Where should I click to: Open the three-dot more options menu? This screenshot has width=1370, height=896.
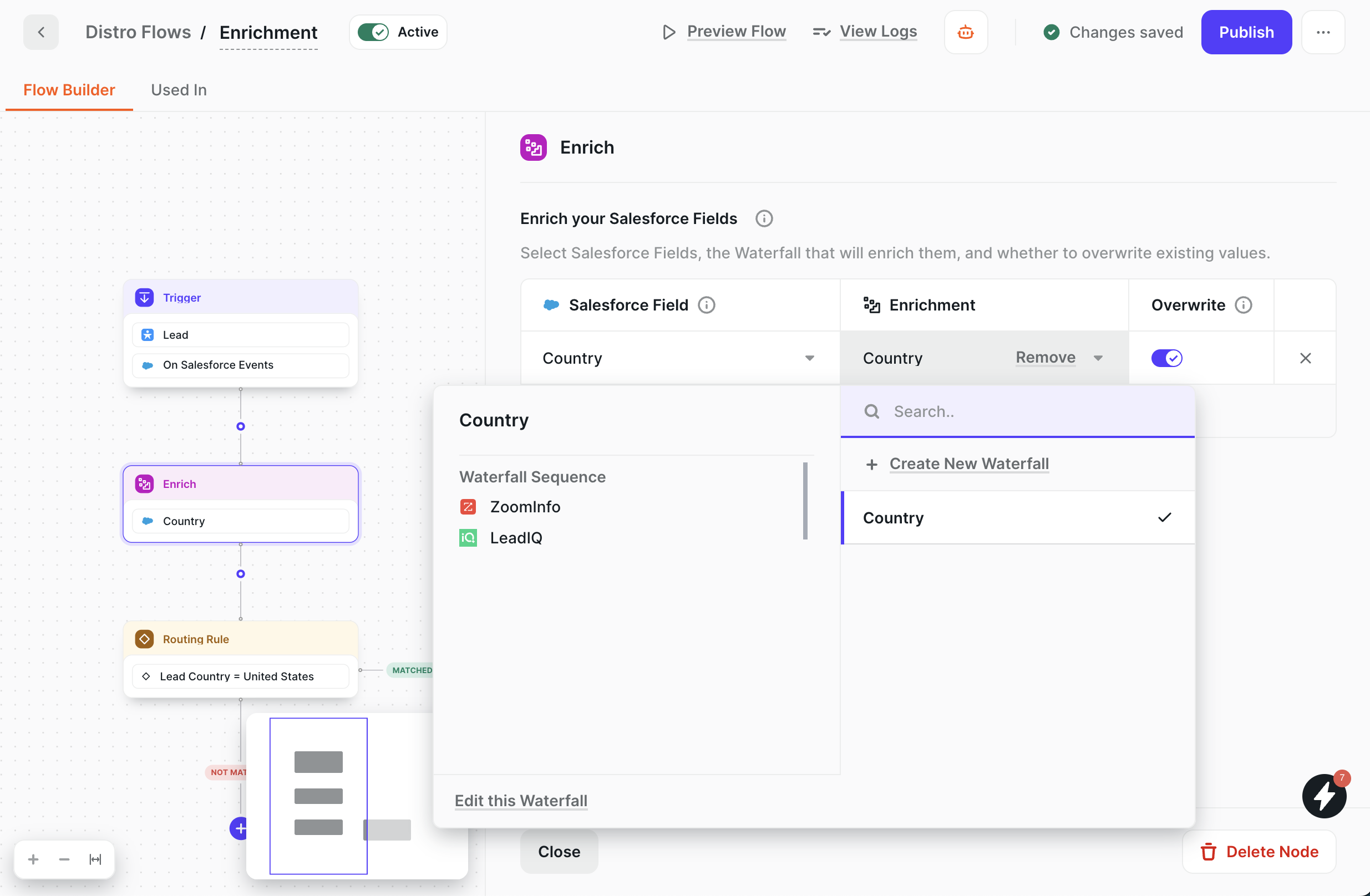click(x=1323, y=32)
